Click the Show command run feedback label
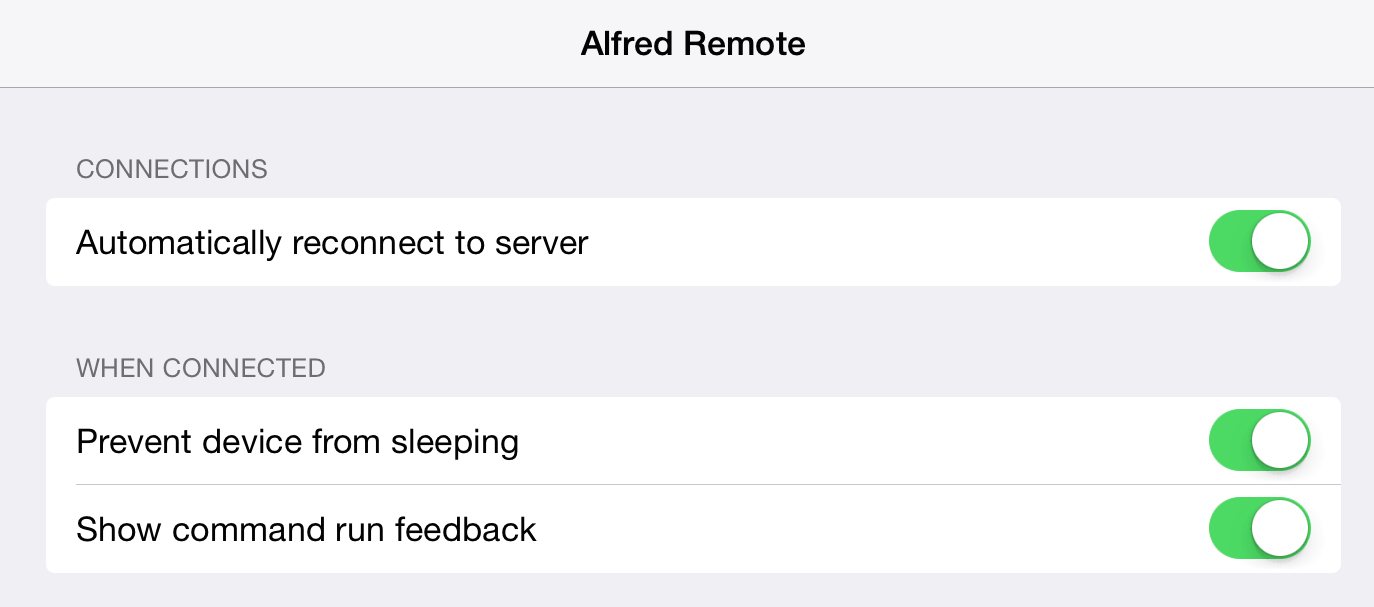Image resolution: width=1374 pixels, height=607 pixels. point(307,529)
